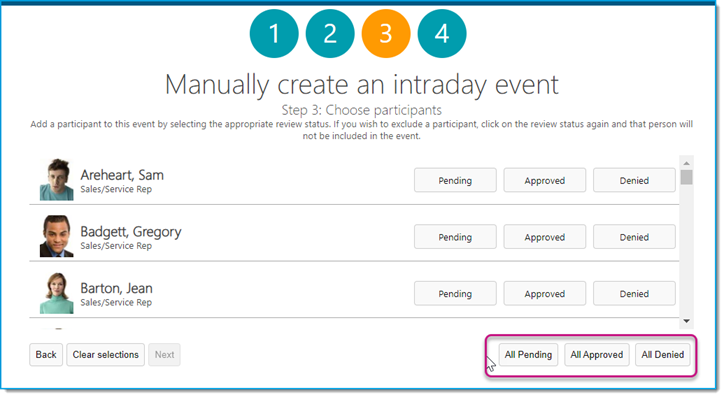Open Sam Areheart's profile photo
This screenshot has width=724, height=397.
[56, 180]
